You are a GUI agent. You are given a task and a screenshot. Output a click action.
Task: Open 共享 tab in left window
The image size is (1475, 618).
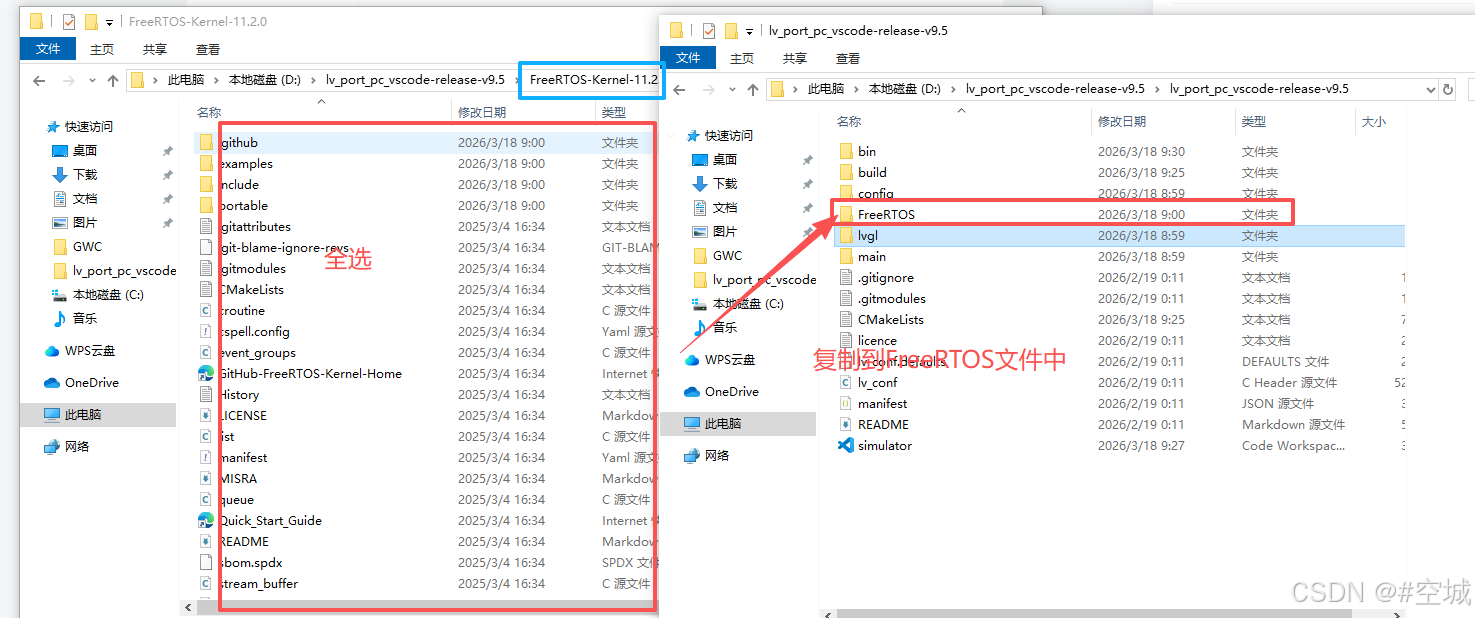[x=155, y=49]
